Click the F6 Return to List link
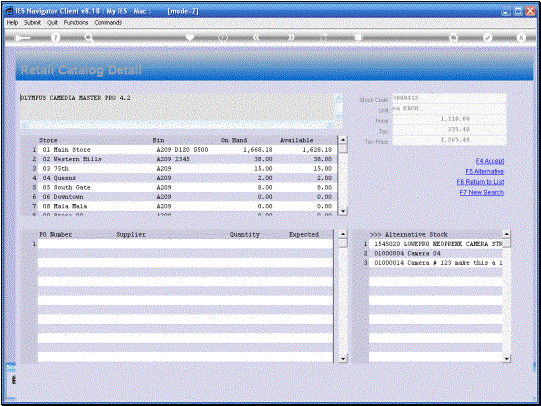 (x=480, y=182)
